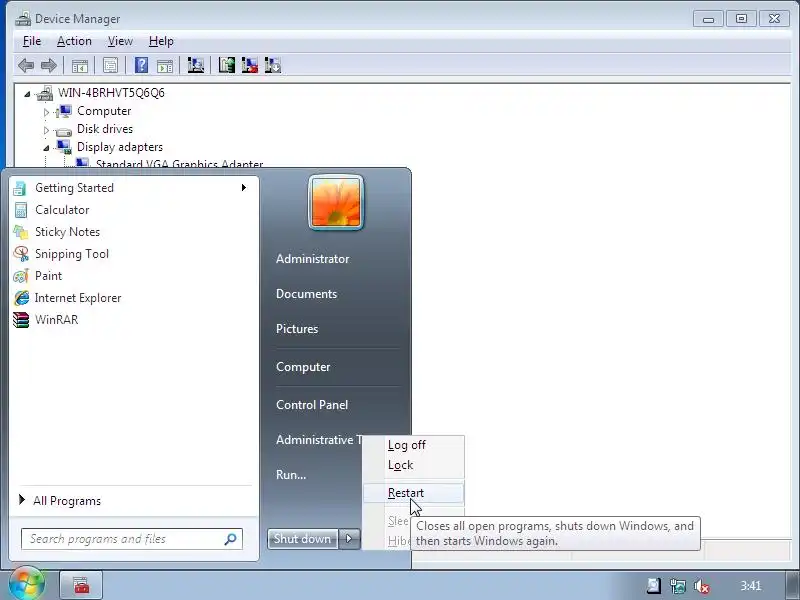
Task: Click the user account flower picture
Action: (x=336, y=203)
